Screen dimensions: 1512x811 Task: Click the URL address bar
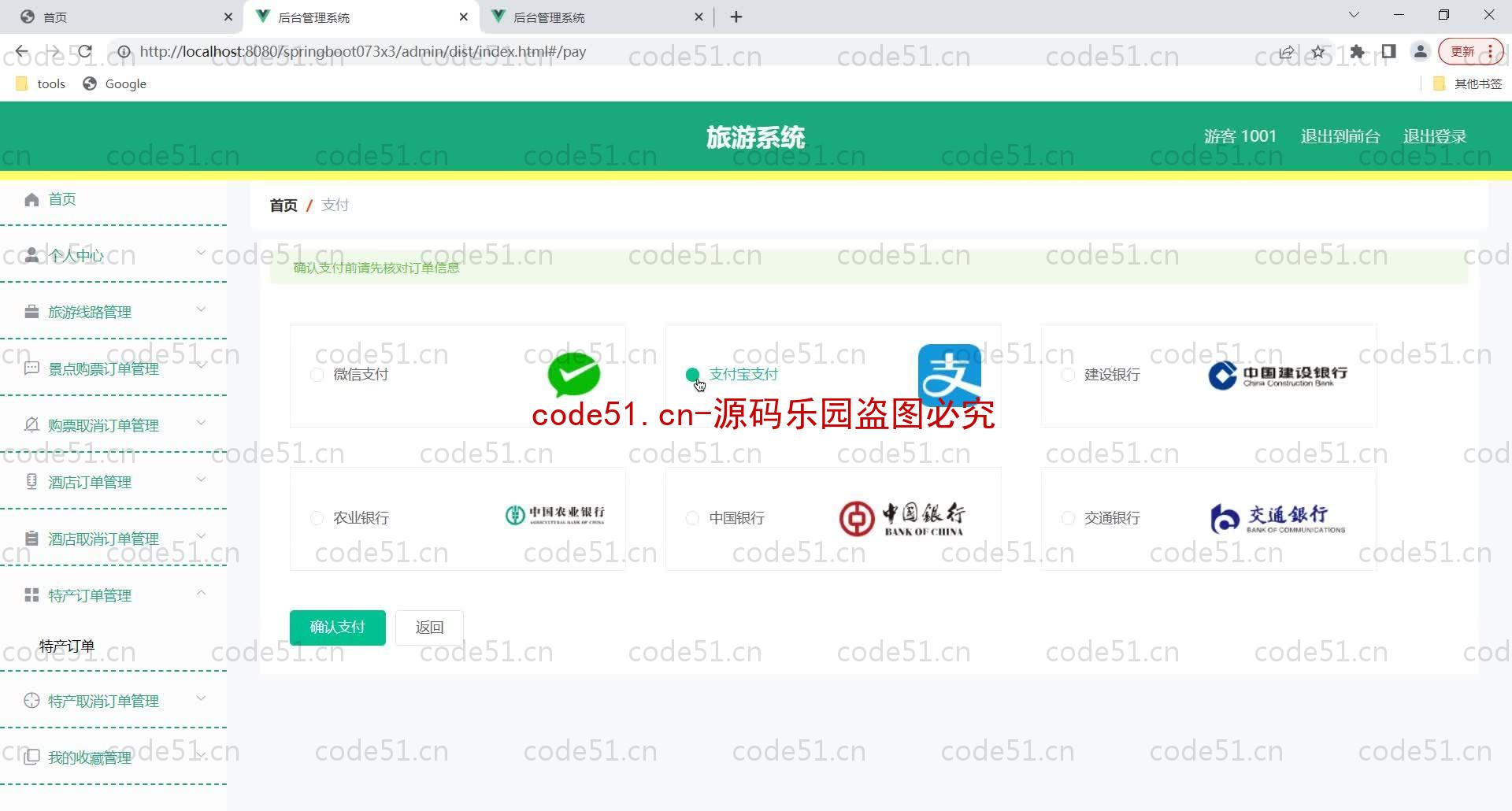tap(693, 52)
